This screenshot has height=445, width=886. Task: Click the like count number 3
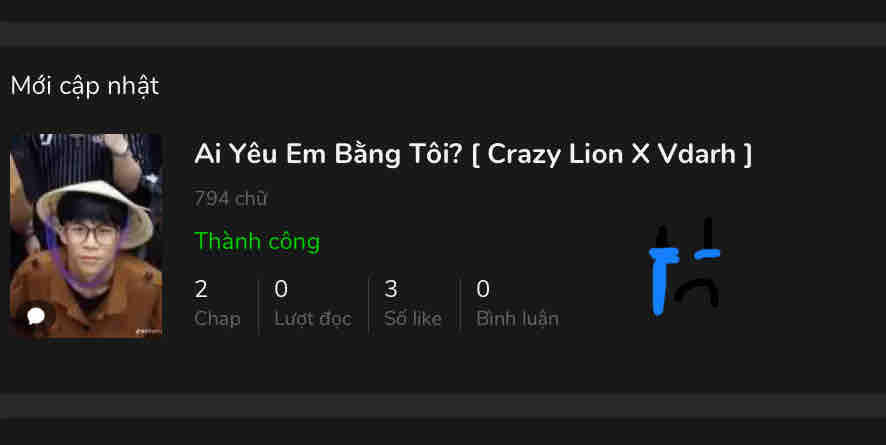(390, 289)
